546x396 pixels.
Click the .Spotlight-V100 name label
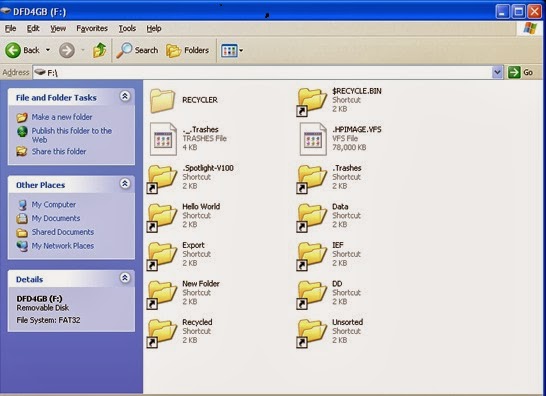208,168
